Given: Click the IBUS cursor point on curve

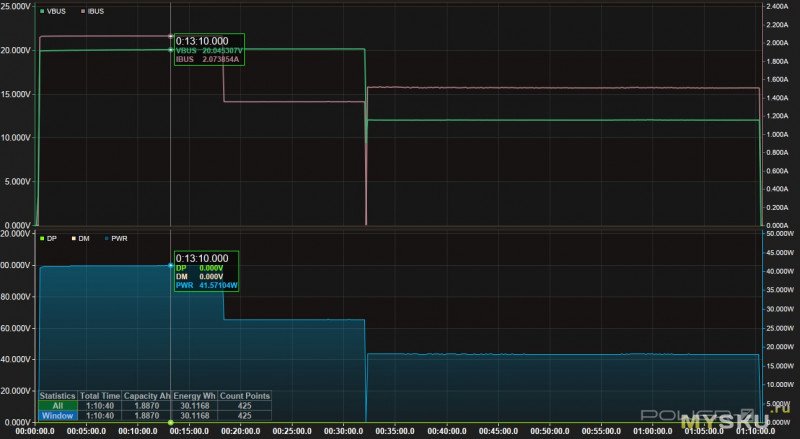Looking at the screenshot, I should coord(170,36).
